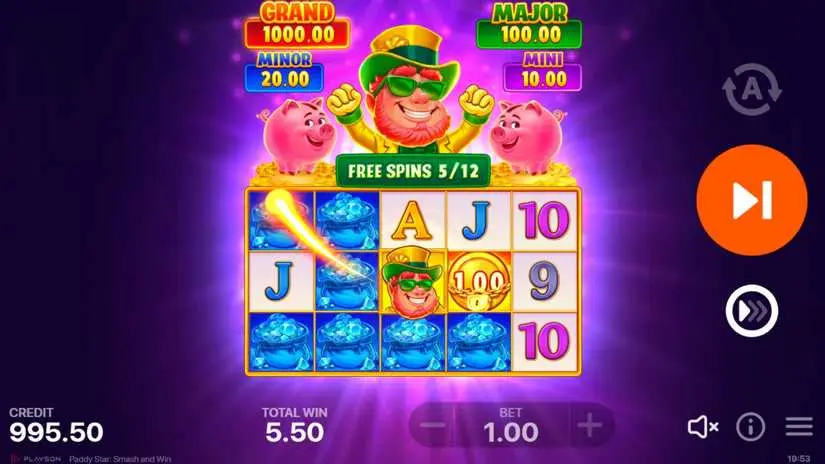Image resolution: width=825 pixels, height=464 pixels.
Task: Click the left pink piggy bank
Action: coord(296,136)
